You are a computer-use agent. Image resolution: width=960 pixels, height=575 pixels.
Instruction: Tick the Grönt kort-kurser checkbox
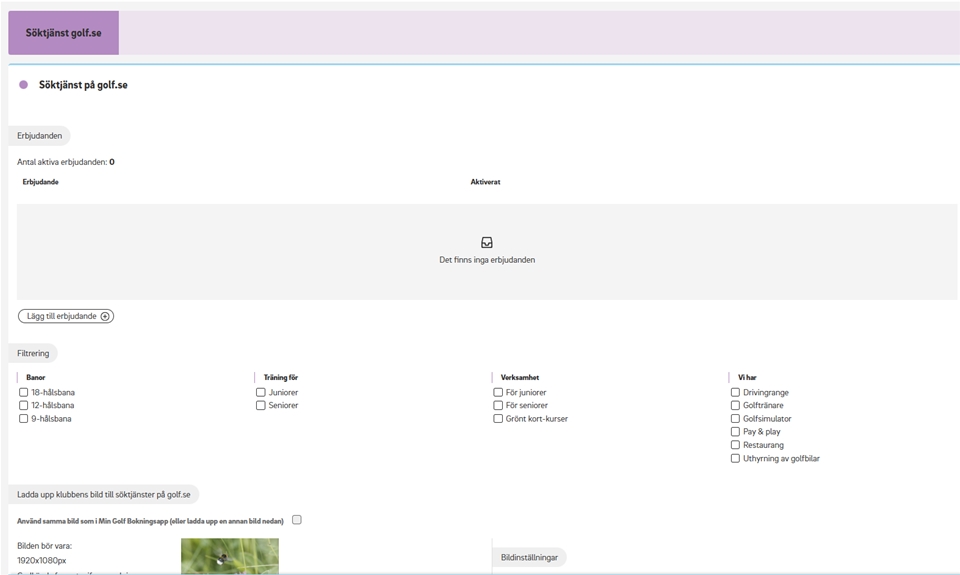[x=498, y=419]
